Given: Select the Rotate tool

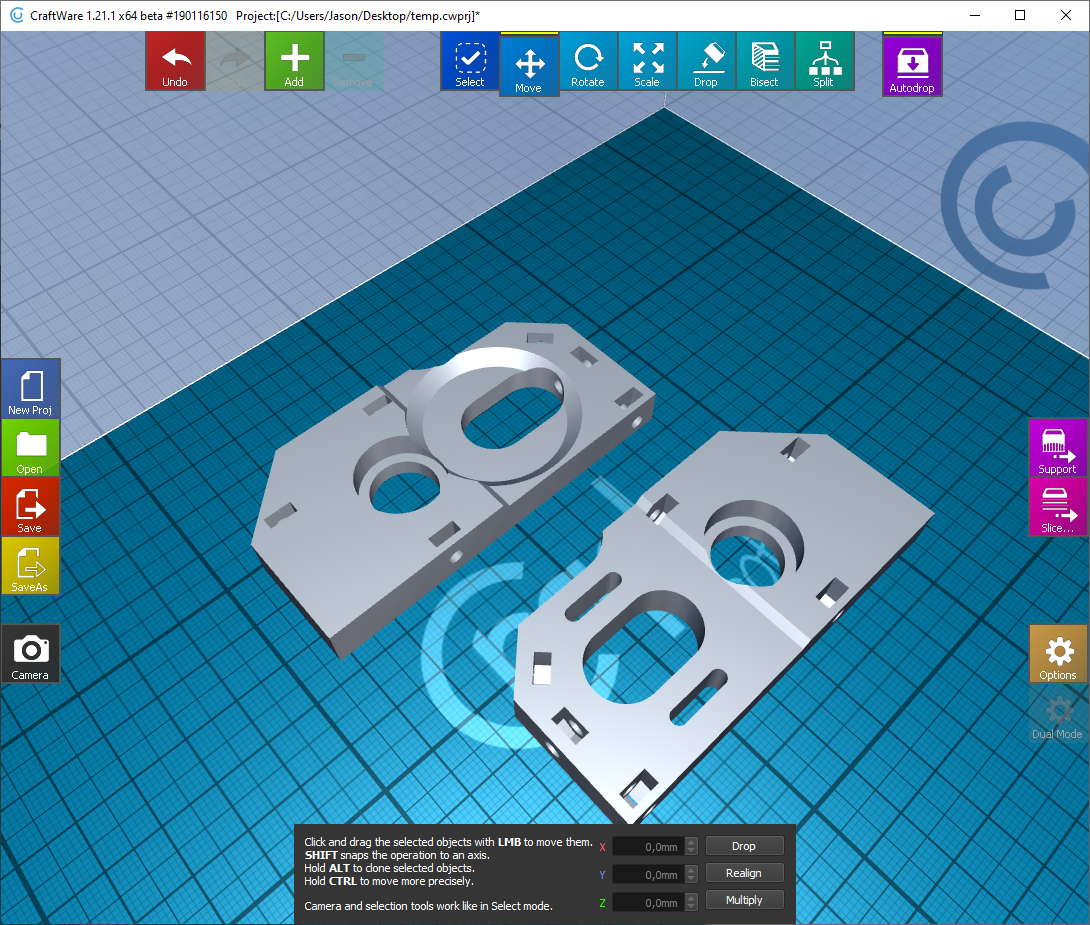Looking at the screenshot, I should pos(588,62).
